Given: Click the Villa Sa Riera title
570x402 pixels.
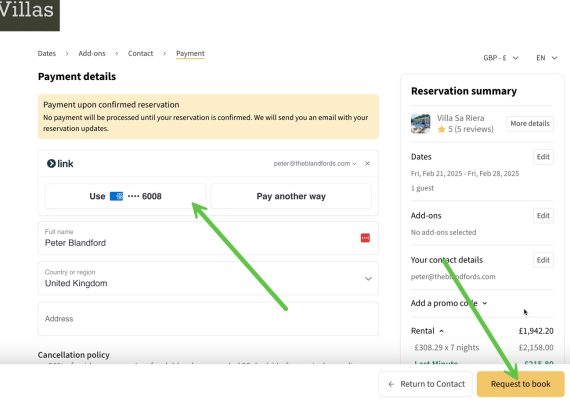Looking at the screenshot, I should click(461, 118).
